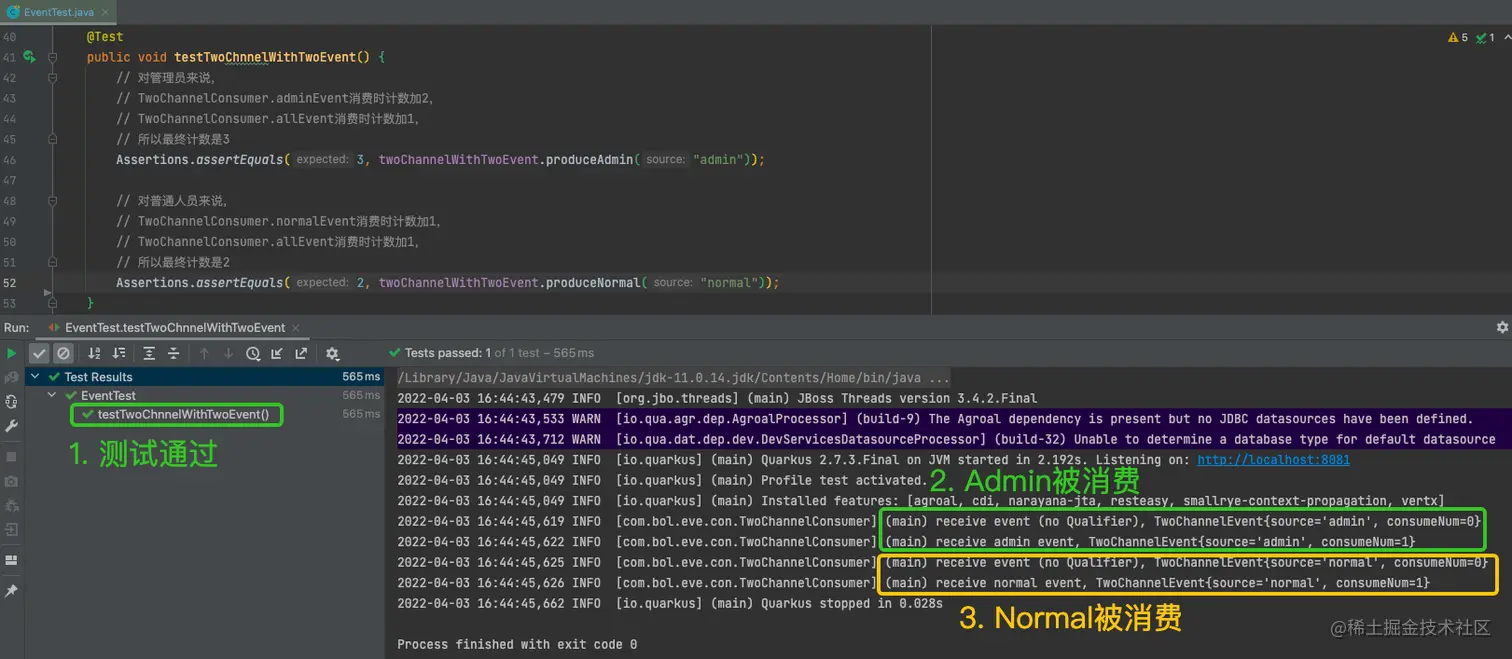1512x659 pixels.
Task: Open Run tool window gear options
Action: [x=1501, y=327]
